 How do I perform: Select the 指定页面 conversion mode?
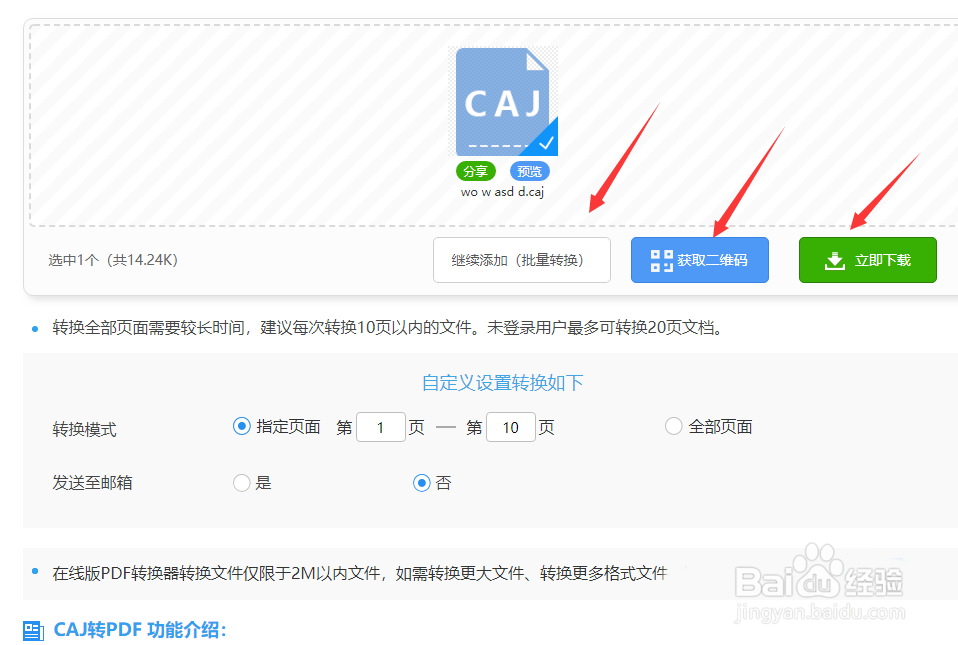tap(241, 426)
